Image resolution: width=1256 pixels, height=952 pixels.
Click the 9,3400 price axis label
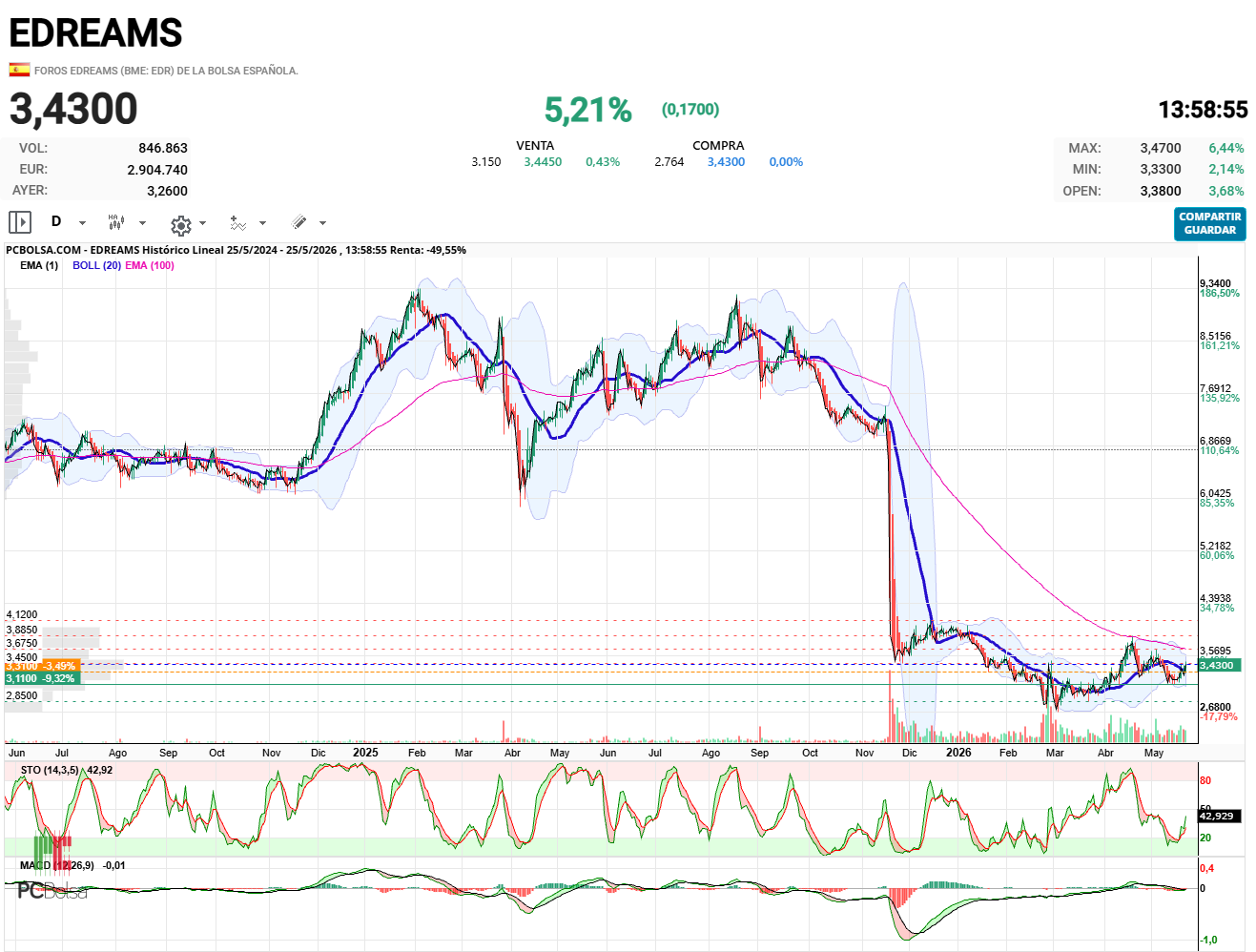(x=1216, y=284)
